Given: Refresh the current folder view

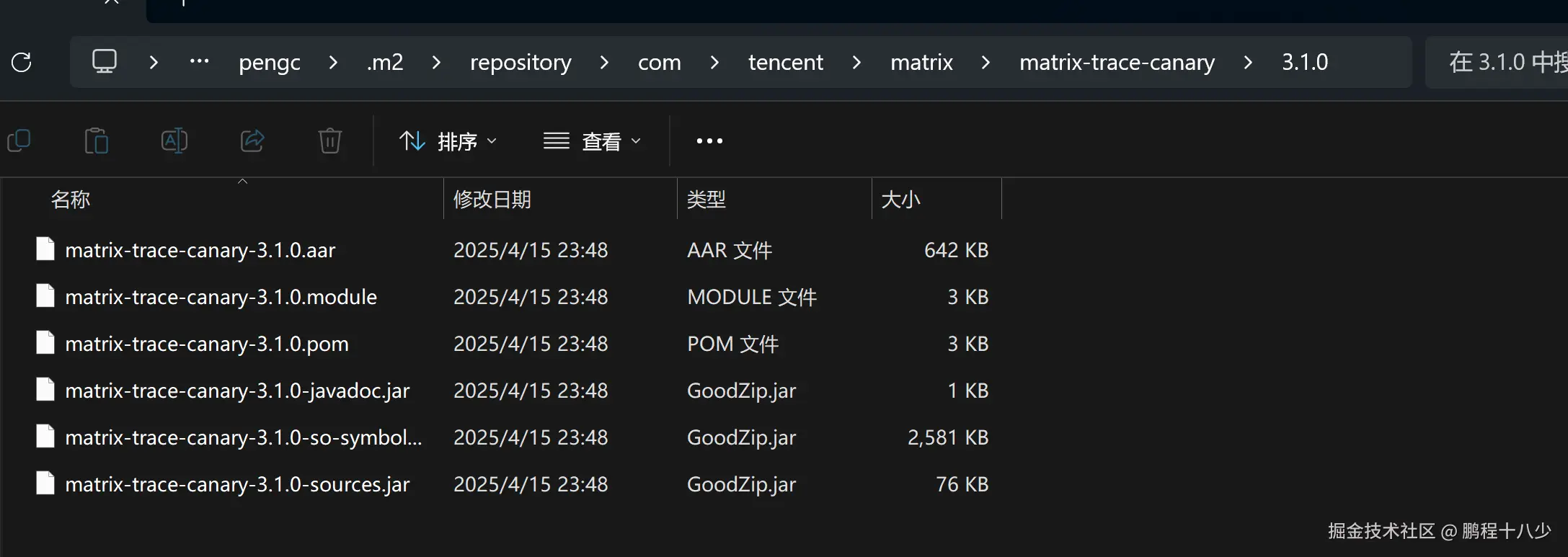Looking at the screenshot, I should [22, 63].
